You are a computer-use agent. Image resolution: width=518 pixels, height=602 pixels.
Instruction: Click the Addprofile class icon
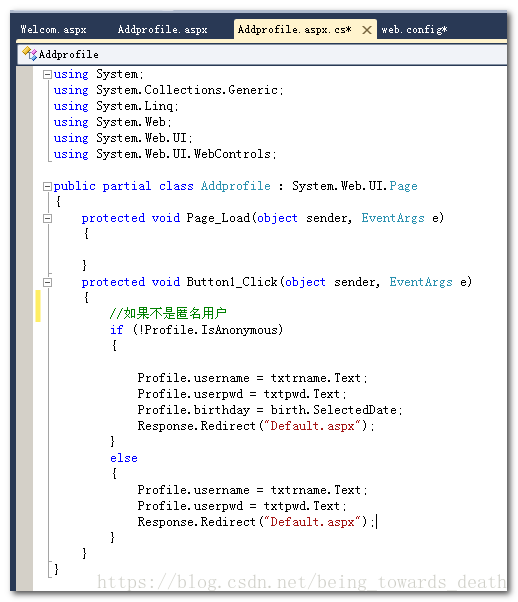point(29,54)
